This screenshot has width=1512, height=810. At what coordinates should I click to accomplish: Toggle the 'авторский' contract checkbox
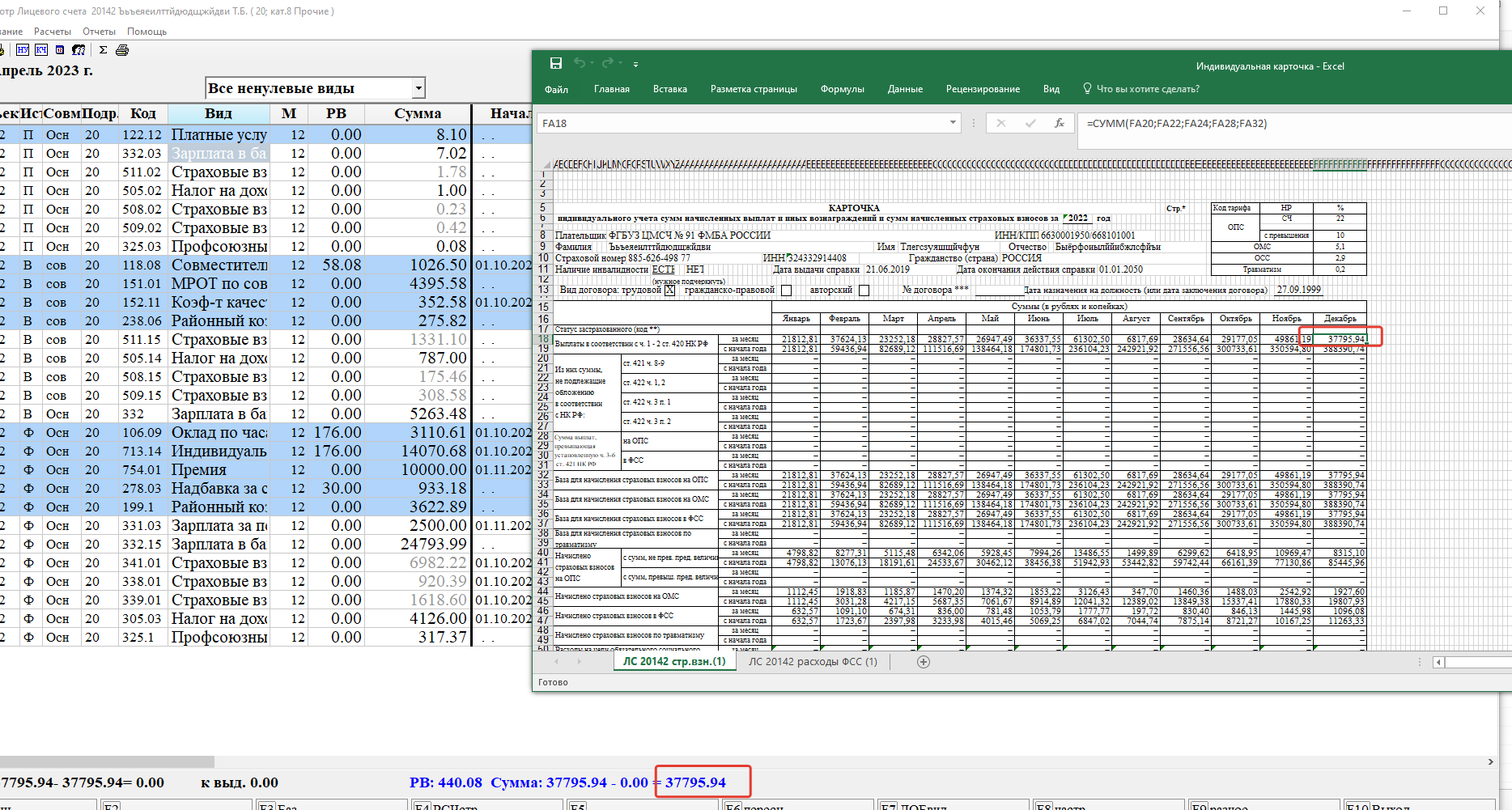coord(864,290)
